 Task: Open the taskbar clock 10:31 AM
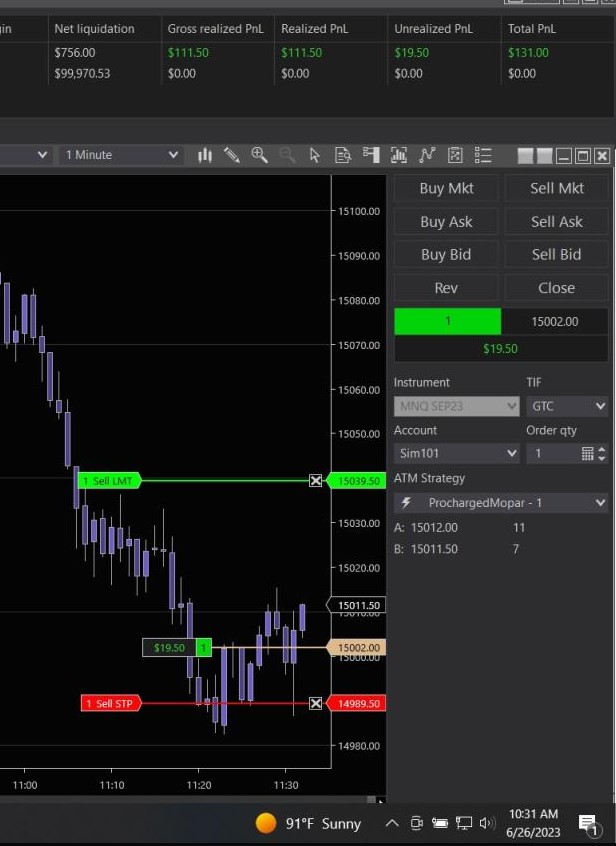coord(533,823)
